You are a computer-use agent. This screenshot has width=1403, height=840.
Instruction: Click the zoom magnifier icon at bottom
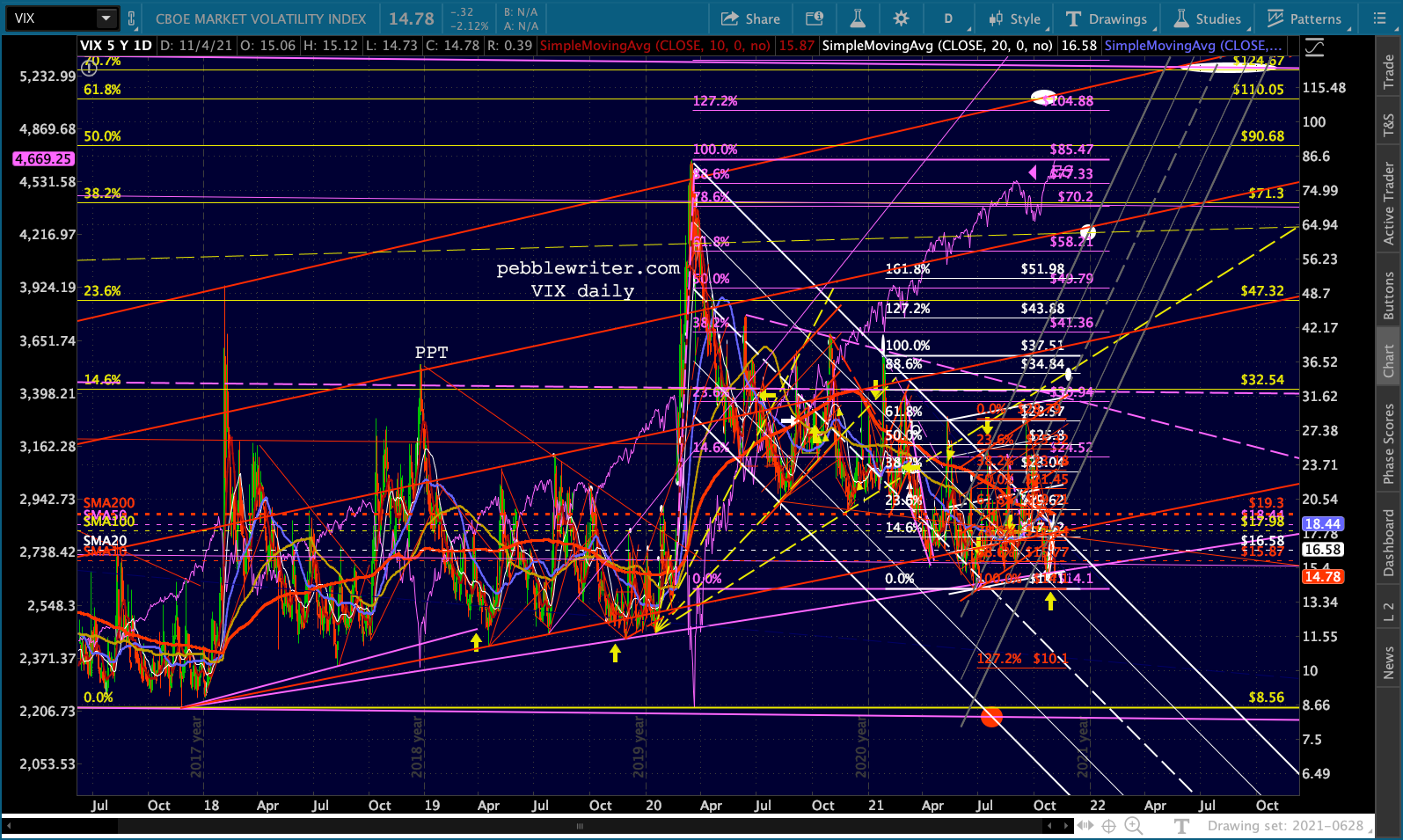coord(1134,826)
